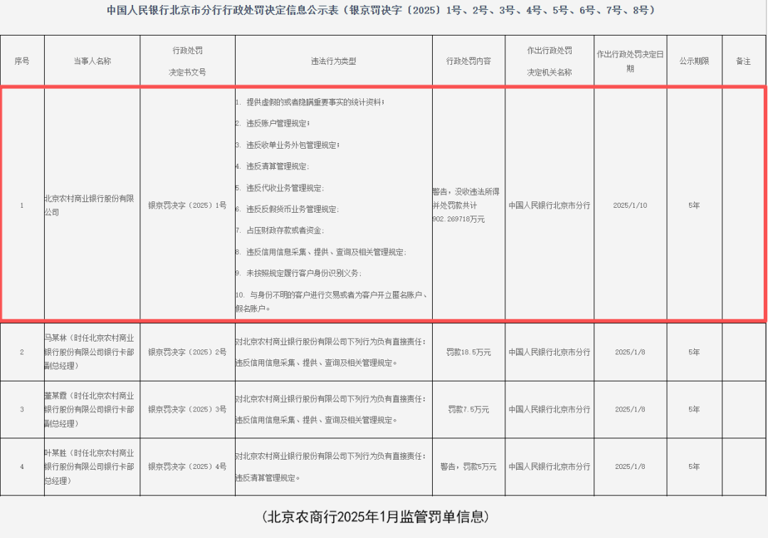Image resolution: width=768 pixels, height=538 pixels.
Task: Click the 行政处罚决定书文号 header cell
Action: (188, 61)
